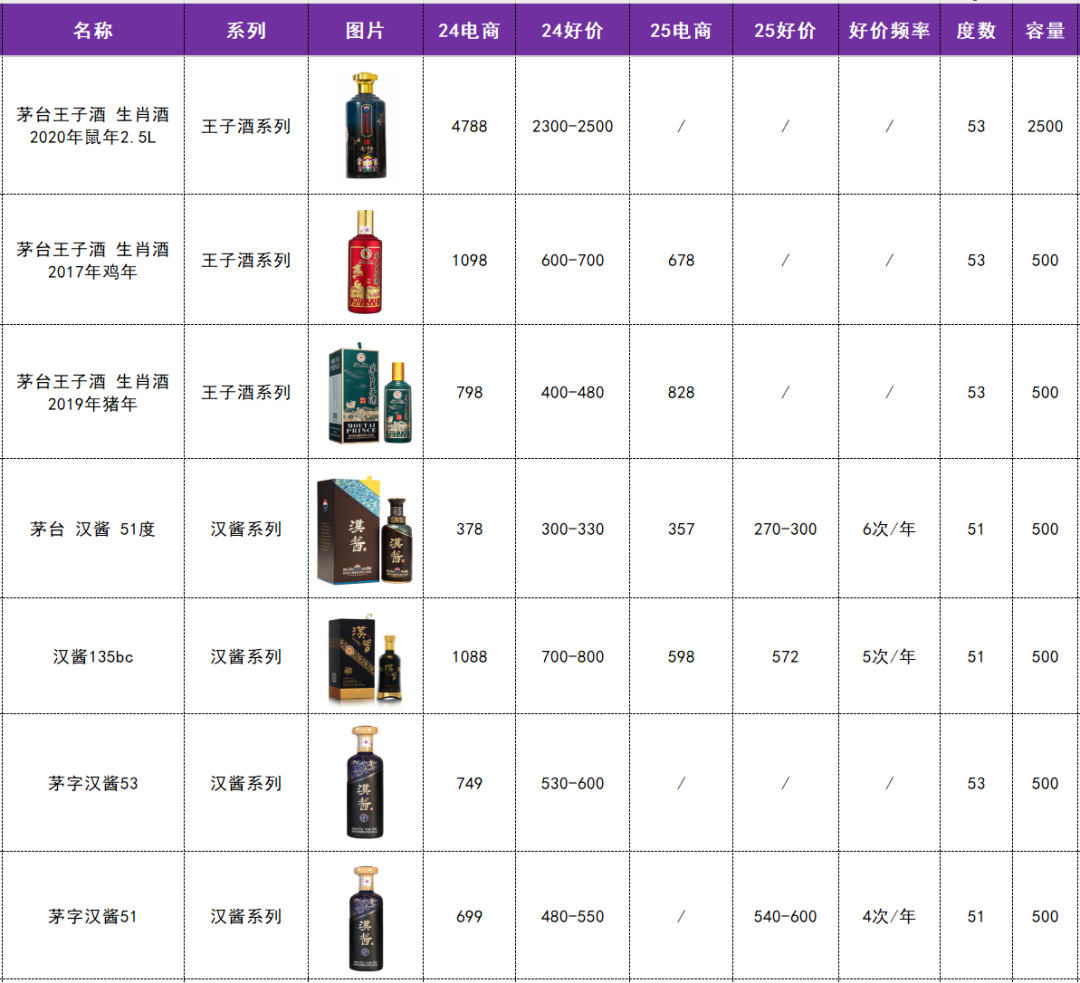Select the price cell 4788
This screenshot has width=1080, height=983.
(469, 126)
